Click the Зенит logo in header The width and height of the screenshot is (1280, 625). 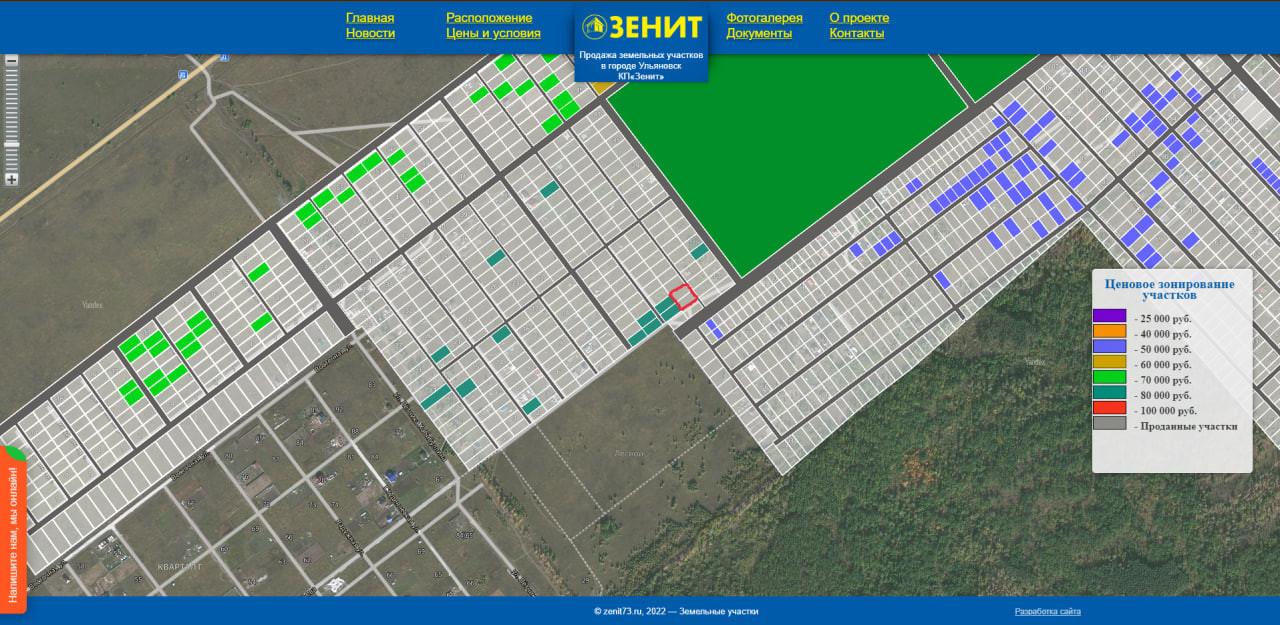(x=641, y=26)
